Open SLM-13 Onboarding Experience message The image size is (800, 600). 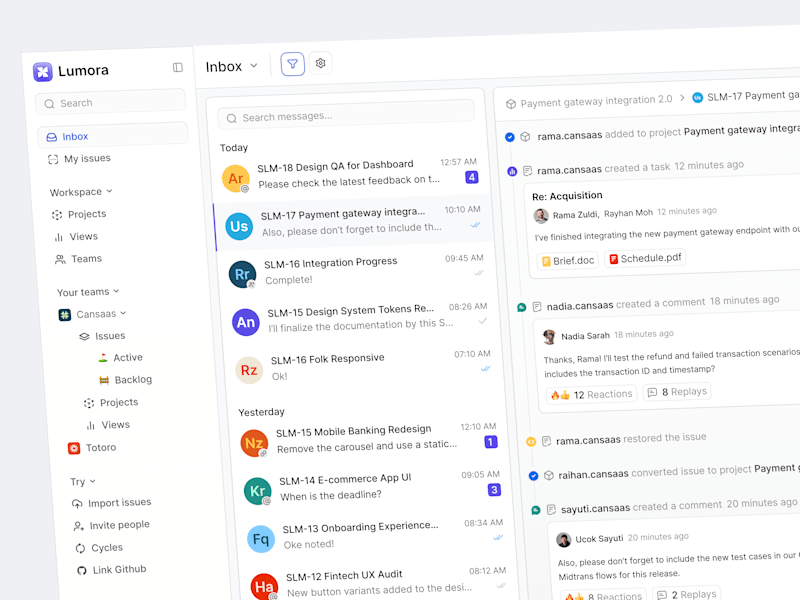click(376, 535)
